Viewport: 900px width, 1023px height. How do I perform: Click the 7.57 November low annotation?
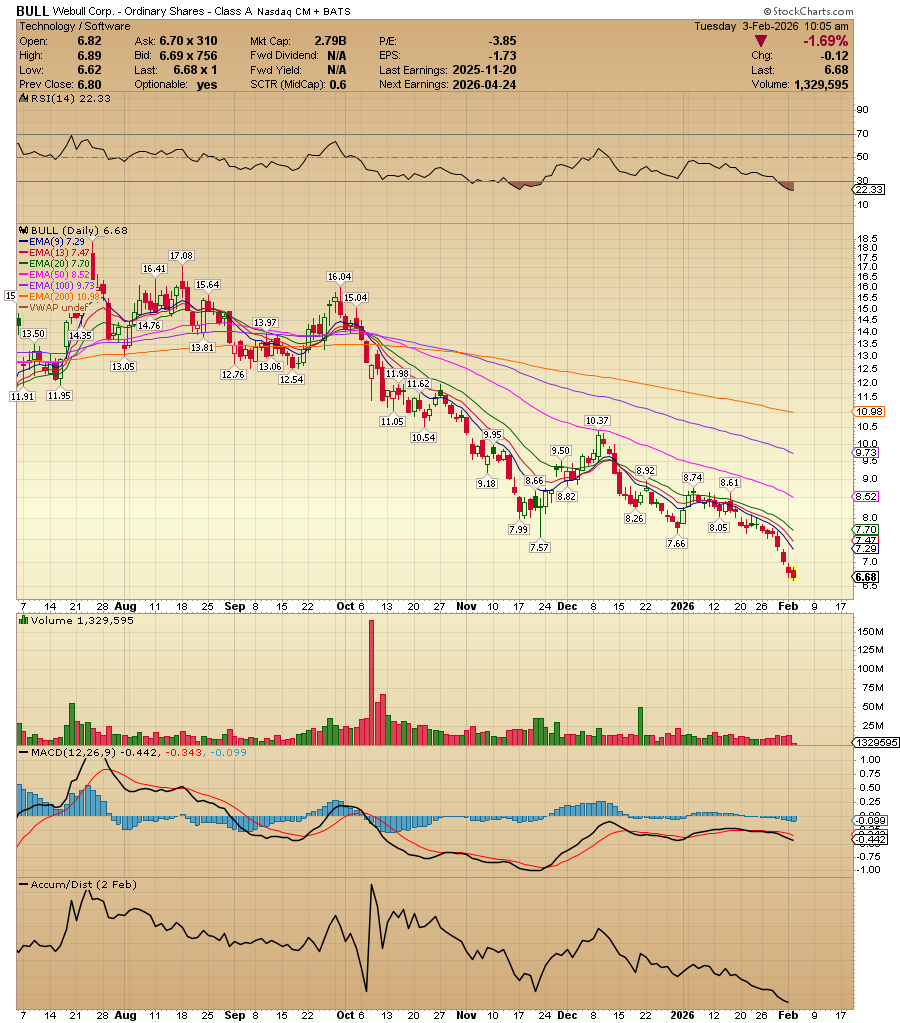539,547
